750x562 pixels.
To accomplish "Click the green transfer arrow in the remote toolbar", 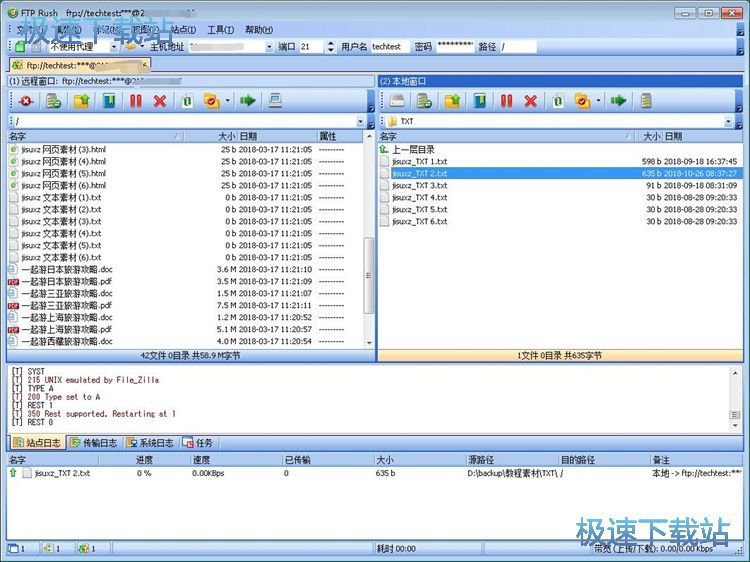I will tap(248, 101).
